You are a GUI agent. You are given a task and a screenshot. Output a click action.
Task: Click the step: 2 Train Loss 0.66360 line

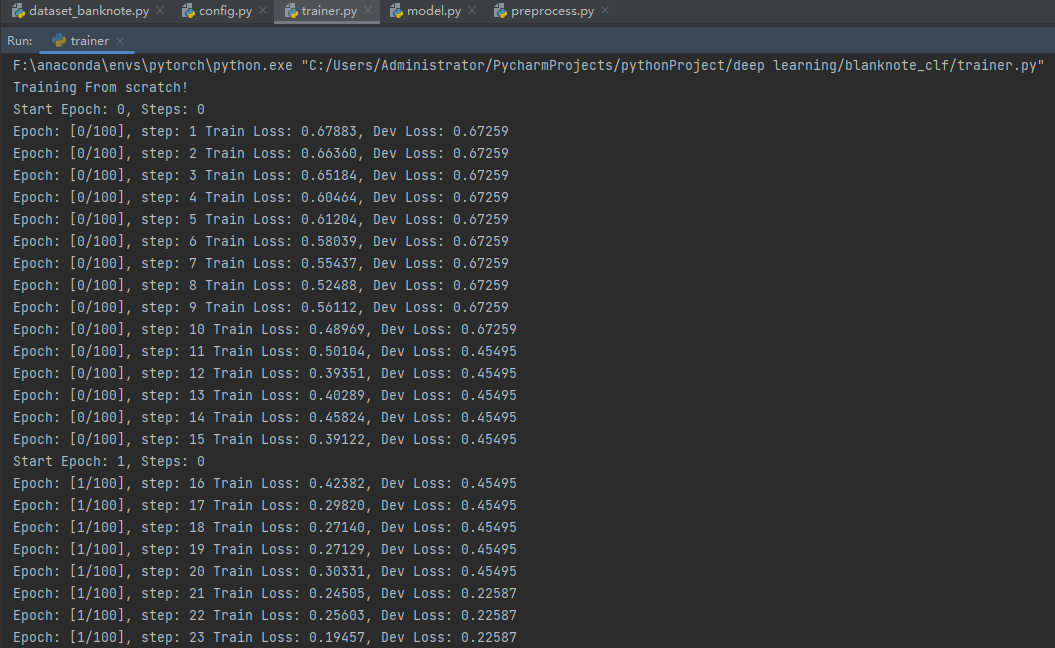pyautogui.click(x=261, y=153)
